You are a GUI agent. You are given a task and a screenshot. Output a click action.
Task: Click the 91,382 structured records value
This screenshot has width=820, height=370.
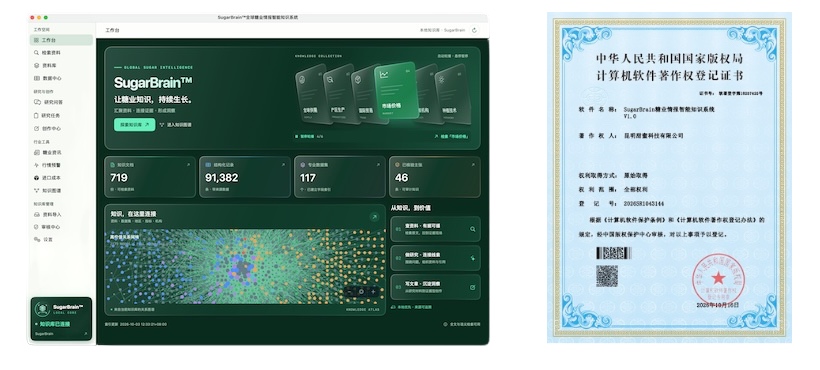coord(222,178)
